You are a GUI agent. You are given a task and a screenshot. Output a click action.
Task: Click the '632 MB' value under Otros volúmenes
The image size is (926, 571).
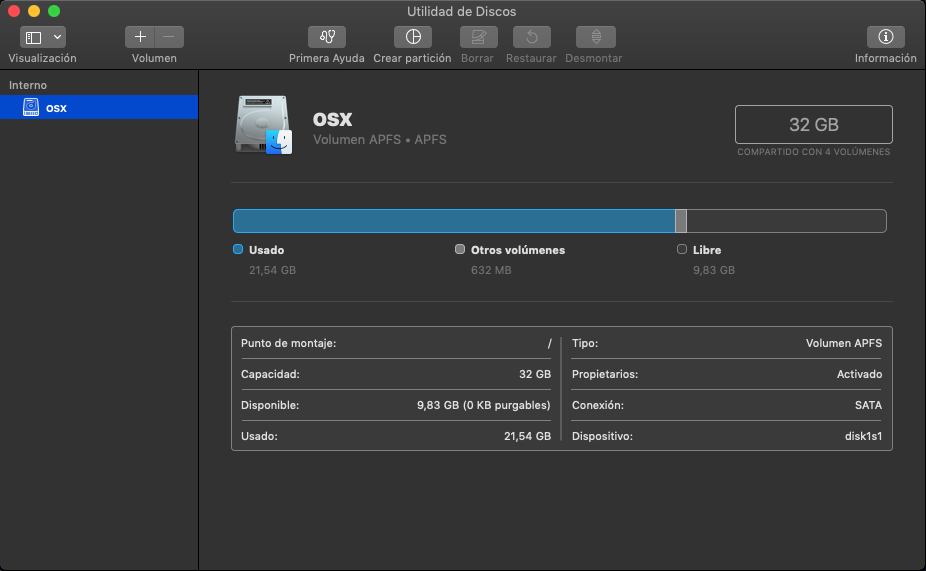[x=491, y=270]
